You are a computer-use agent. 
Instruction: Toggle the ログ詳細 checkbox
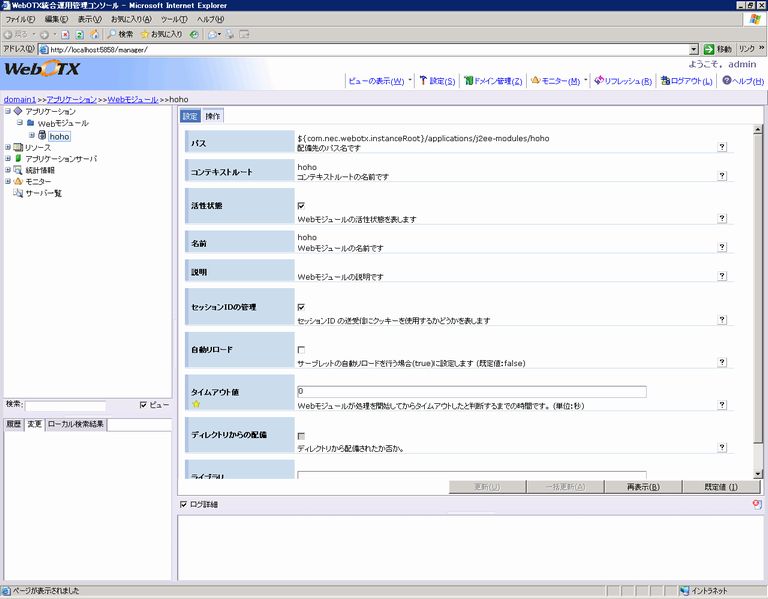click(x=182, y=504)
